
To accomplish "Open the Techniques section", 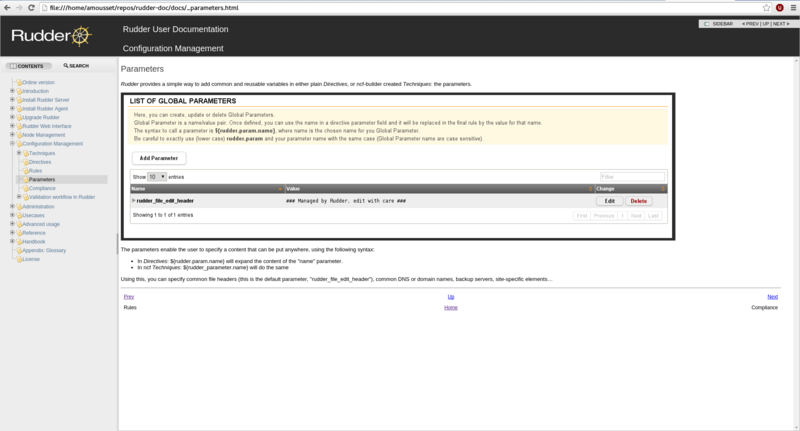I will point(42,153).
